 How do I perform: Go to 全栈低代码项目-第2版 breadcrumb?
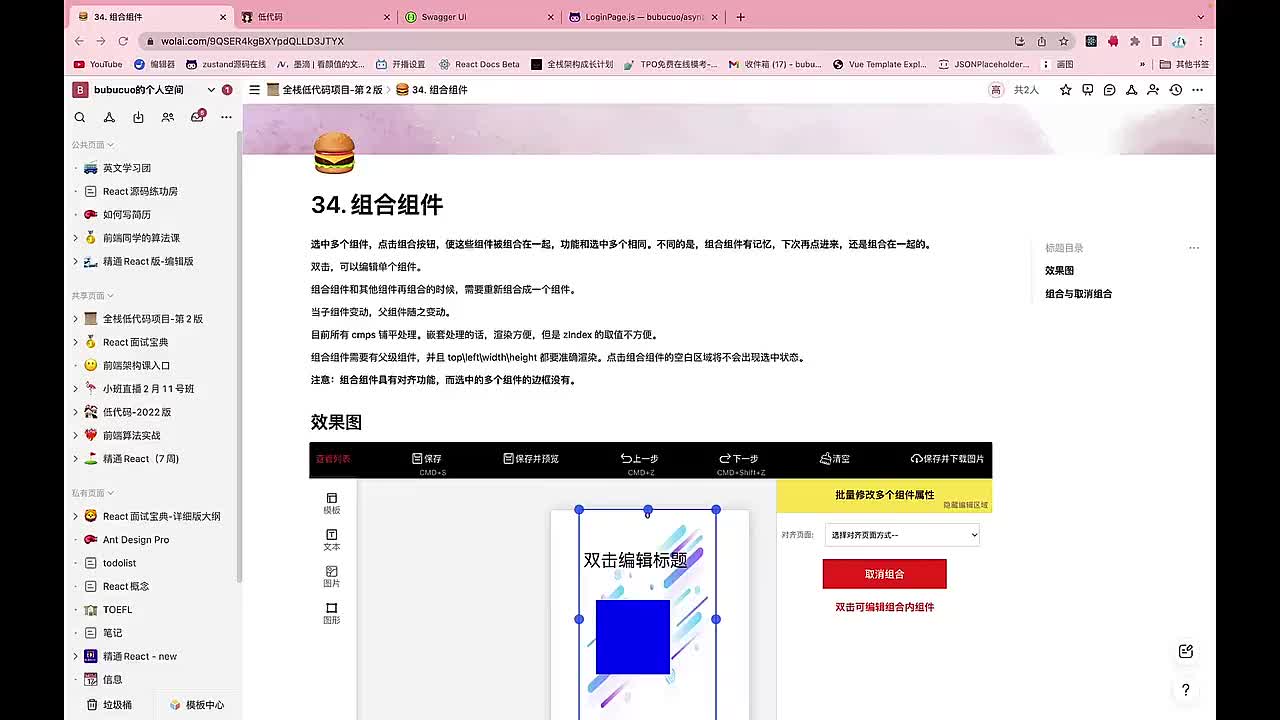point(325,90)
